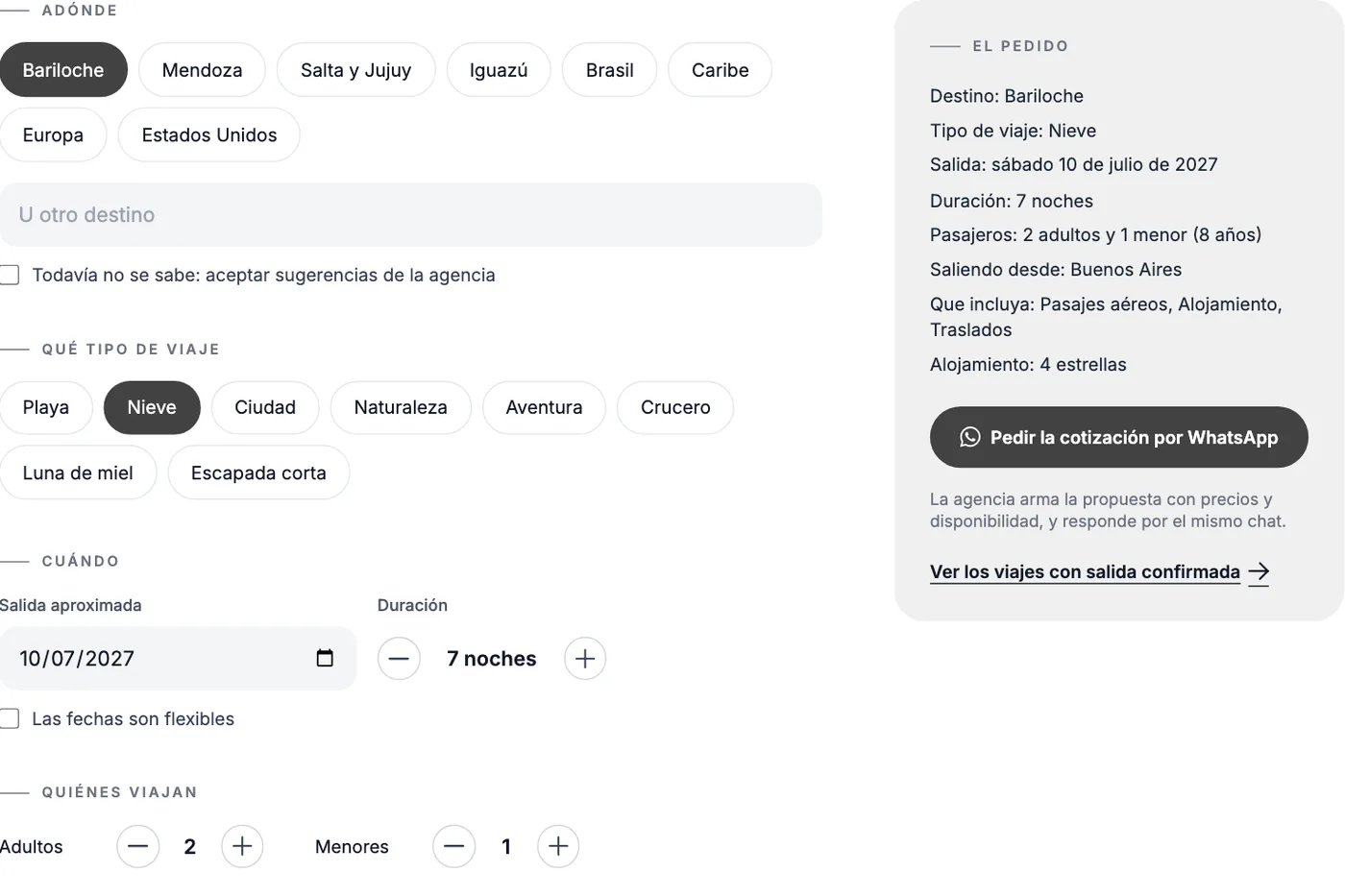1345x896 pixels.
Task: Select the Mendoza destination chip
Action: click(202, 70)
